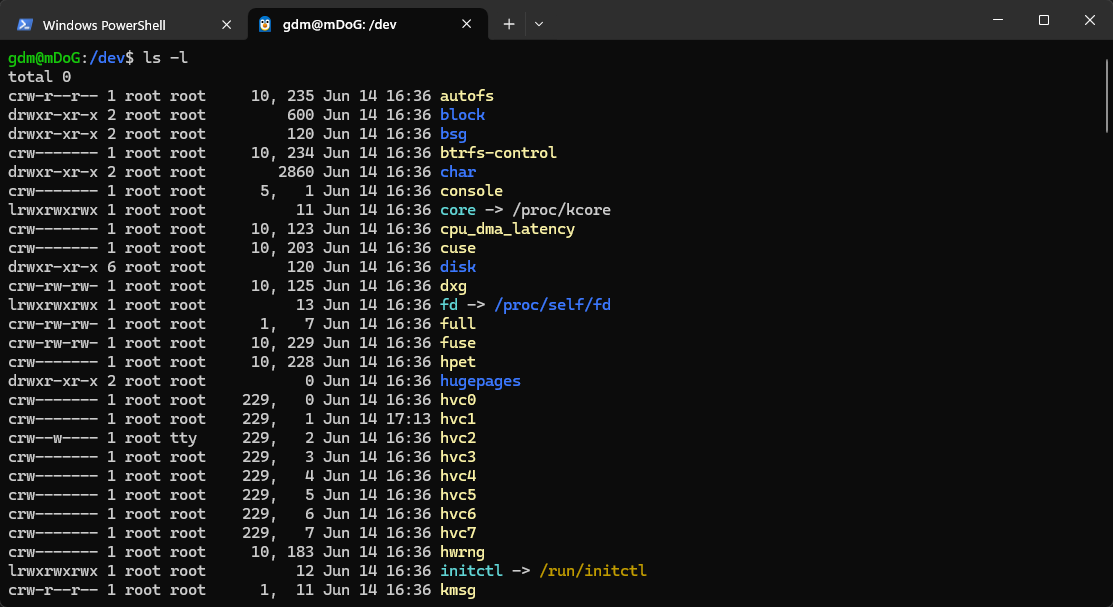Open a new terminal tab

tap(509, 24)
